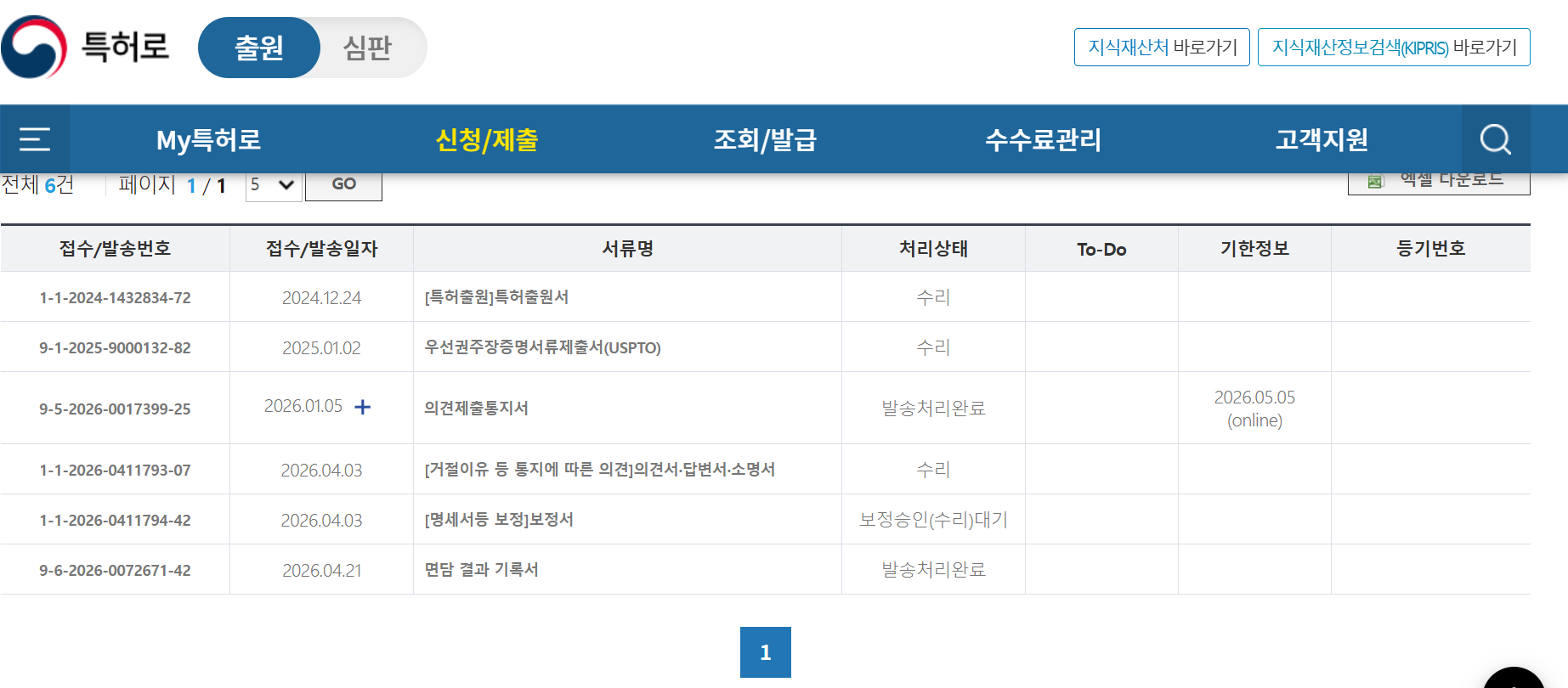Screen dimensions: 1568x688
Task: Expand the plus icon next to 2026.01.05
Action: (x=363, y=407)
